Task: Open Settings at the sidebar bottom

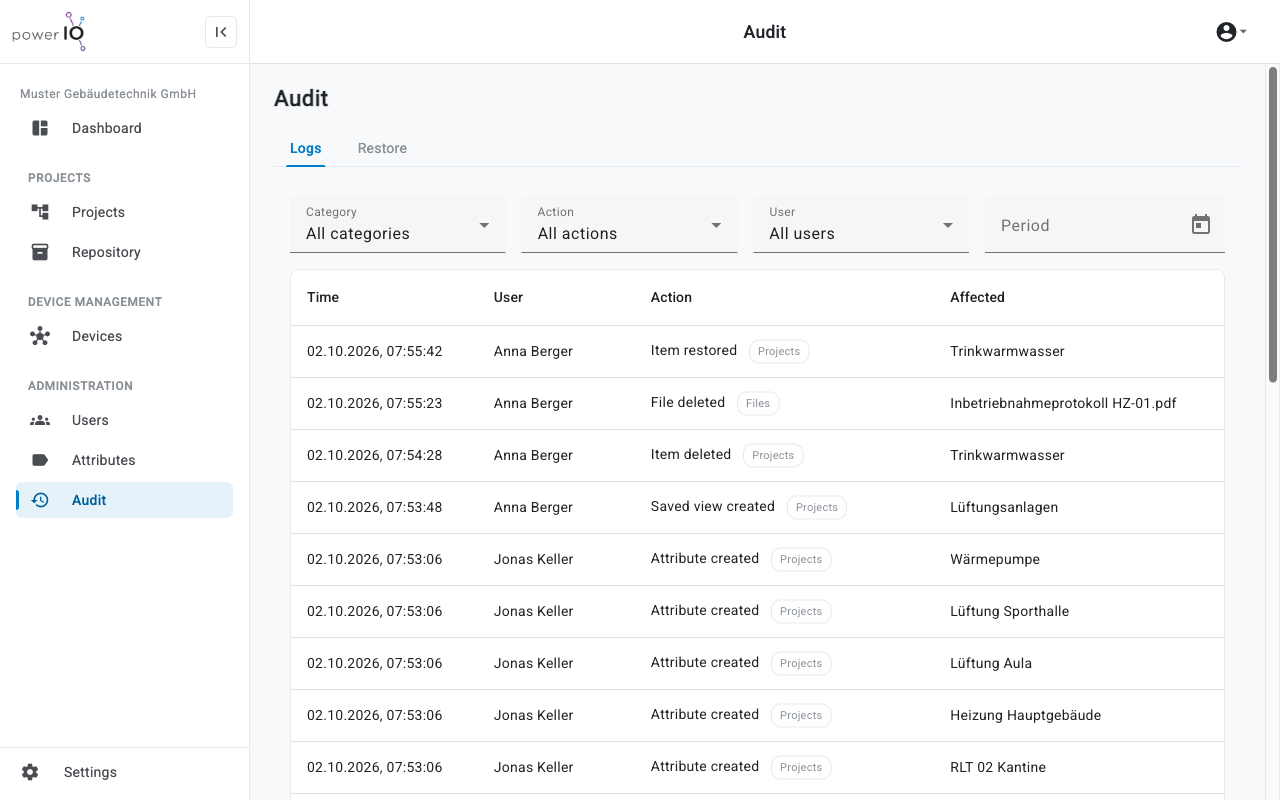Action: coord(124,772)
